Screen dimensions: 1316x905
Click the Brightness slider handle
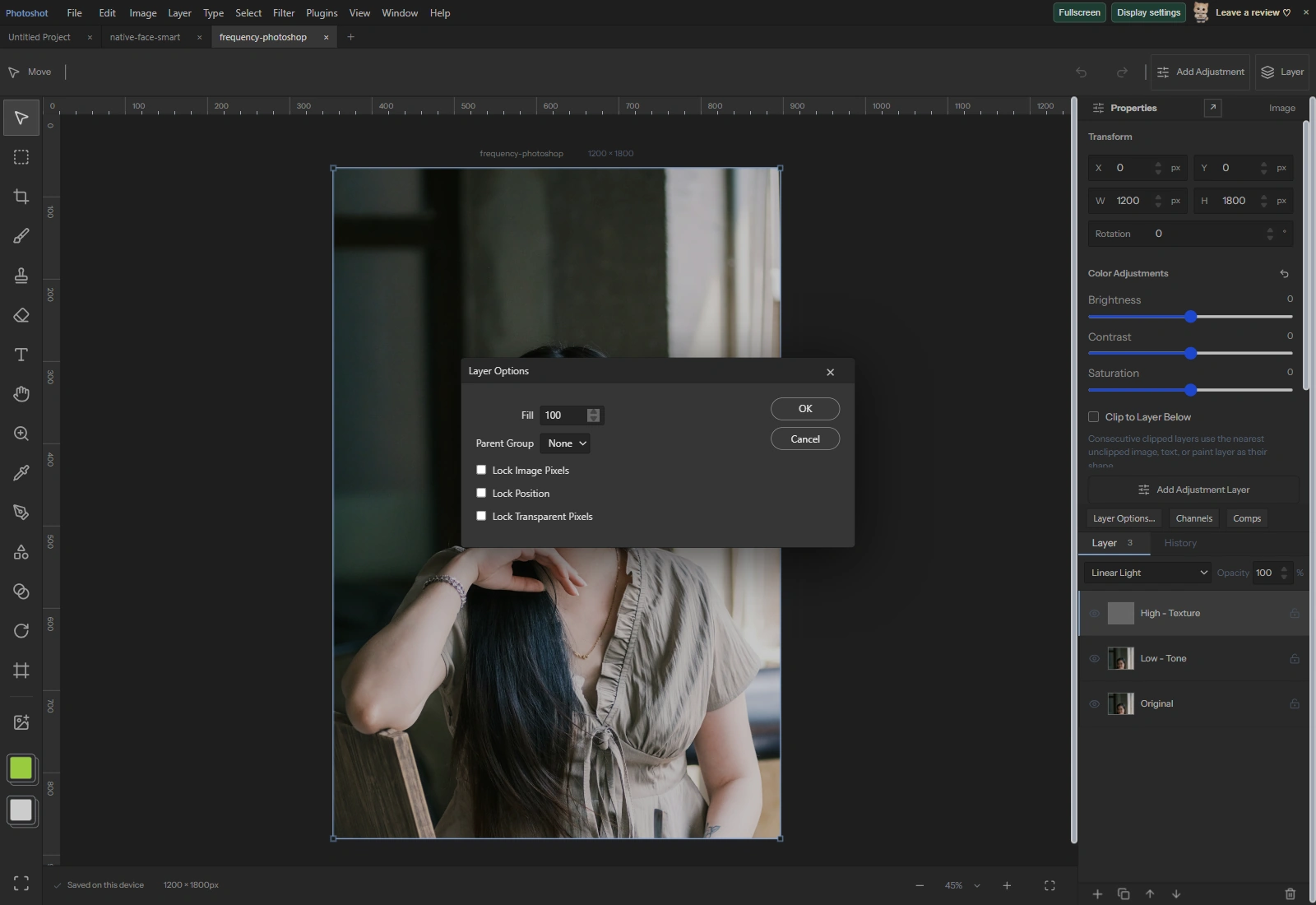tap(1190, 317)
